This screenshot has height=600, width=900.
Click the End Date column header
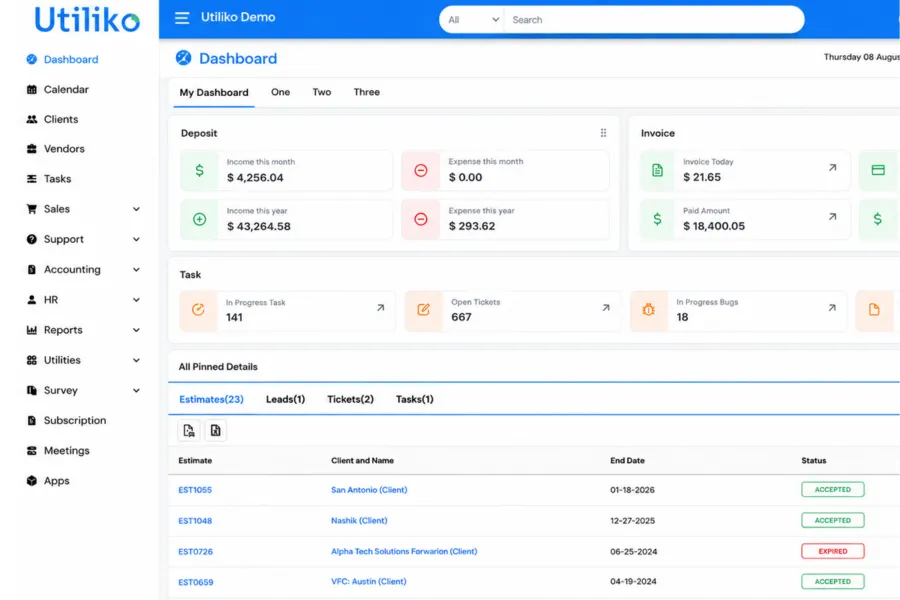click(627, 460)
